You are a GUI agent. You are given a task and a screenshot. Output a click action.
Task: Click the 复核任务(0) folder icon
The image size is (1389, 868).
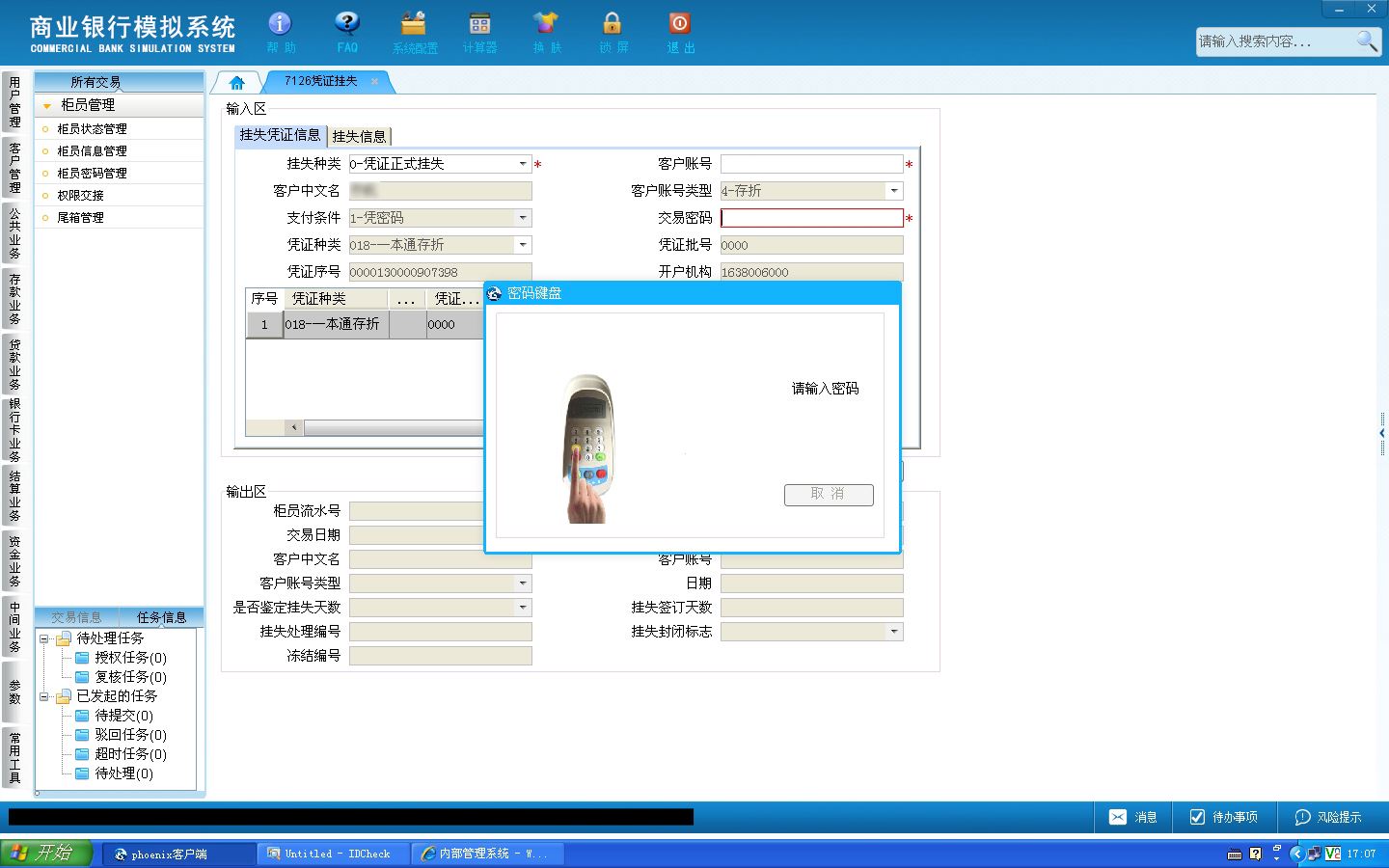click(82, 677)
